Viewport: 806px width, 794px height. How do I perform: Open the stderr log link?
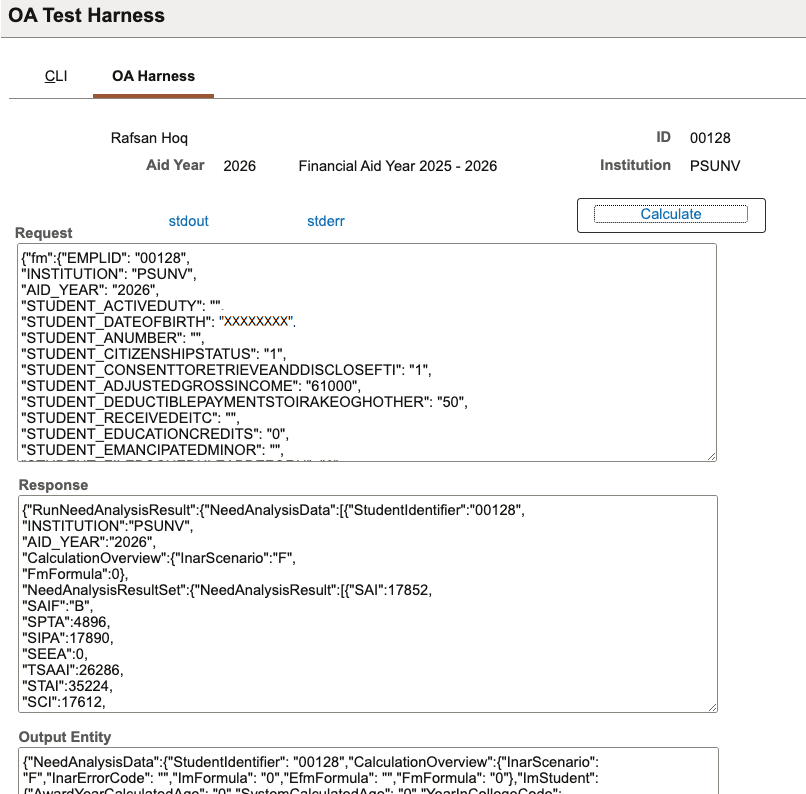(x=326, y=221)
